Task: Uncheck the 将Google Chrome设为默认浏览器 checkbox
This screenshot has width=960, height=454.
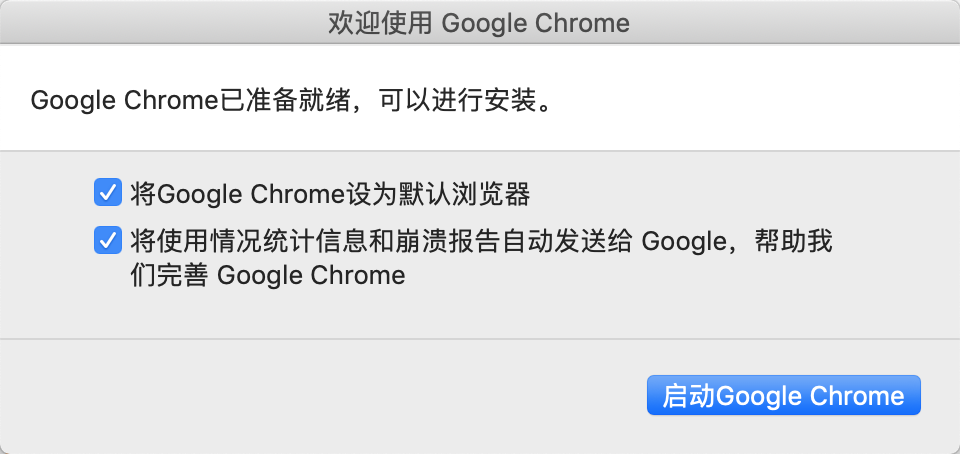Action: pyautogui.click(x=105, y=192)
